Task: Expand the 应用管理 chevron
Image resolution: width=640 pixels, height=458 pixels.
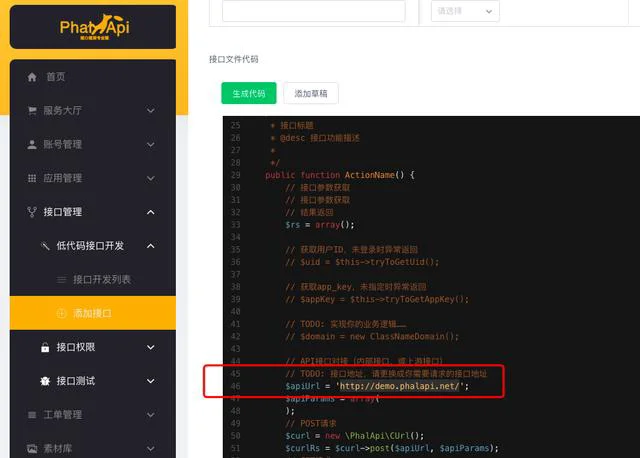Action: [151, 178]
